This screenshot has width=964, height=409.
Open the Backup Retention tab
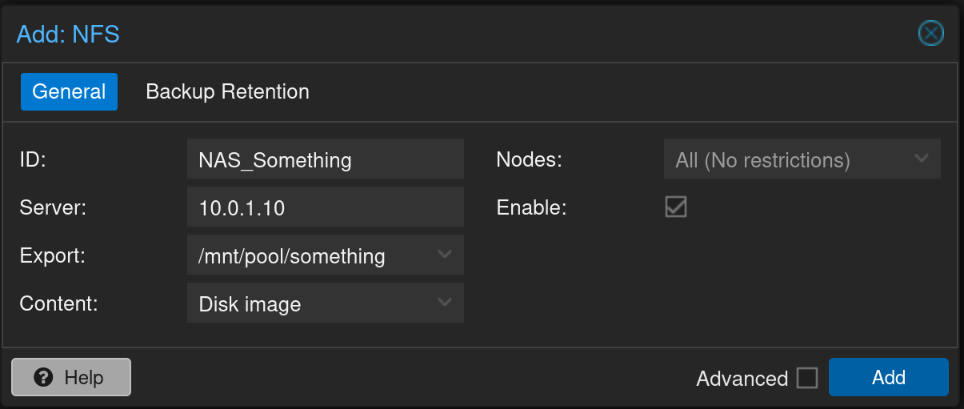[227, 92]
